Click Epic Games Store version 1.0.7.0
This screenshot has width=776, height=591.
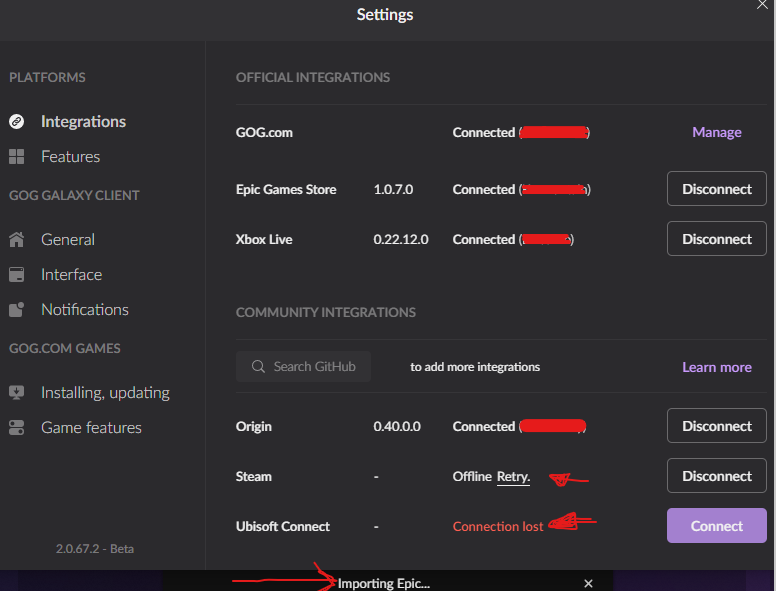click(393, 189)
